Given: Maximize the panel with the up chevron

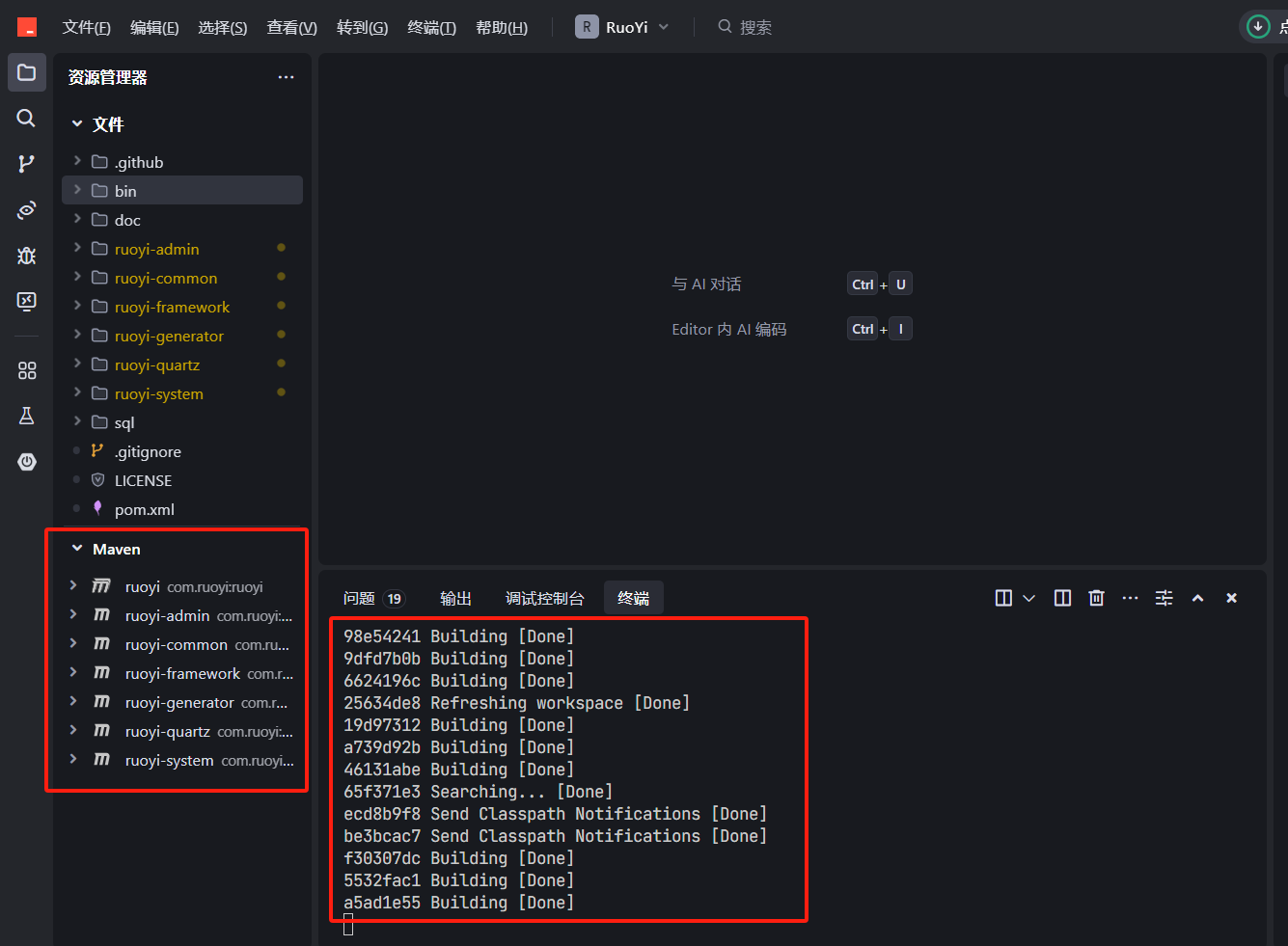Looking at the screenshot, I should [x=1197, y=598].
